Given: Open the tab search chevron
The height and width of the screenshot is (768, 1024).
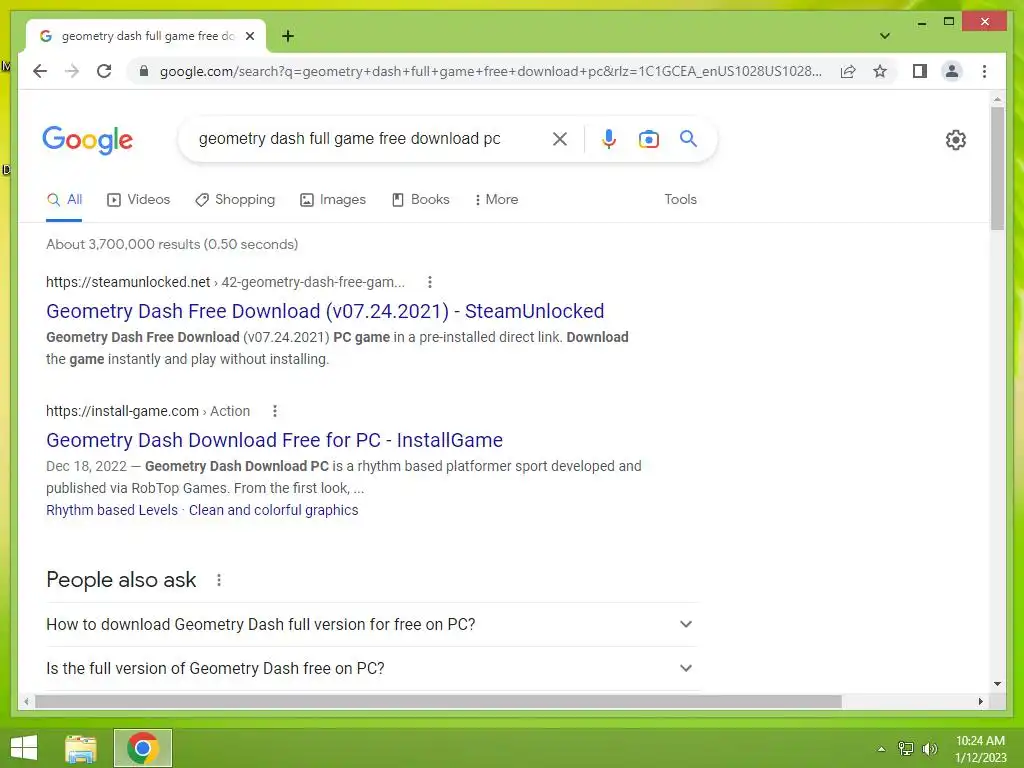Looking at the screenshot, I should [x=884, y=36].
